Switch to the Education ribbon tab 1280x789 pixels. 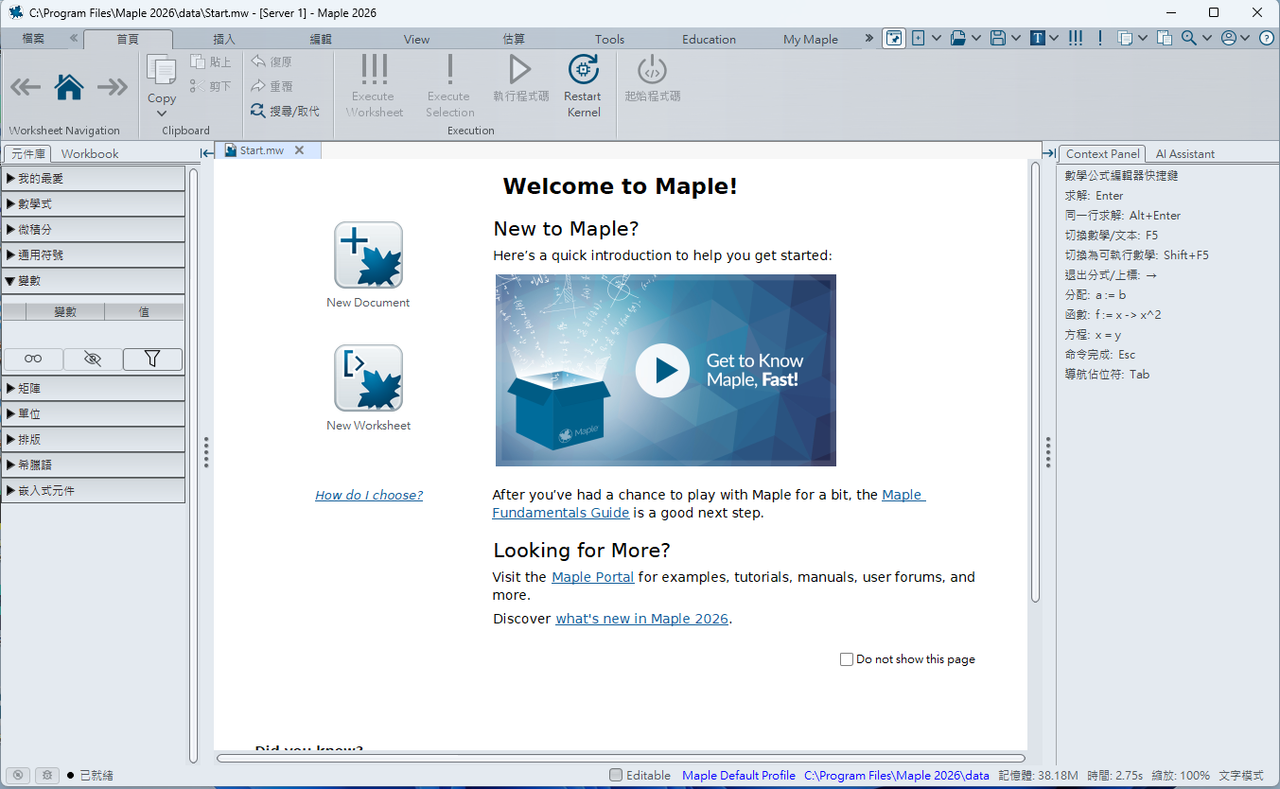[x=709, y=40]
